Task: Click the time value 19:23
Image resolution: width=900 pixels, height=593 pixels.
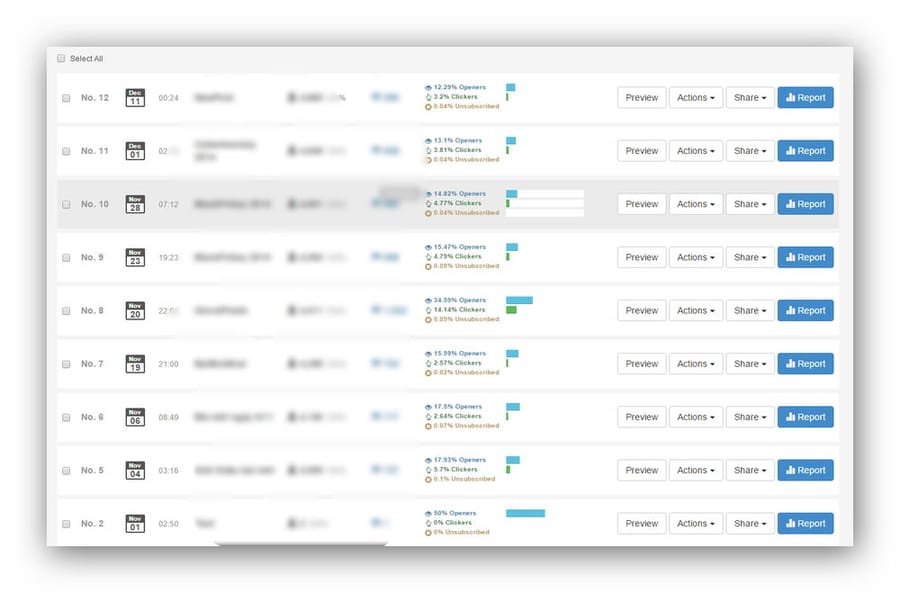Action: 168,258
